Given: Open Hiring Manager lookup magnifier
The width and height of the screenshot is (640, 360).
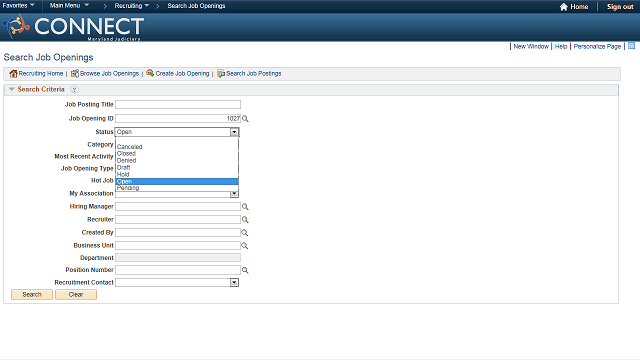Looking at the screenshot, I should 245,207.
